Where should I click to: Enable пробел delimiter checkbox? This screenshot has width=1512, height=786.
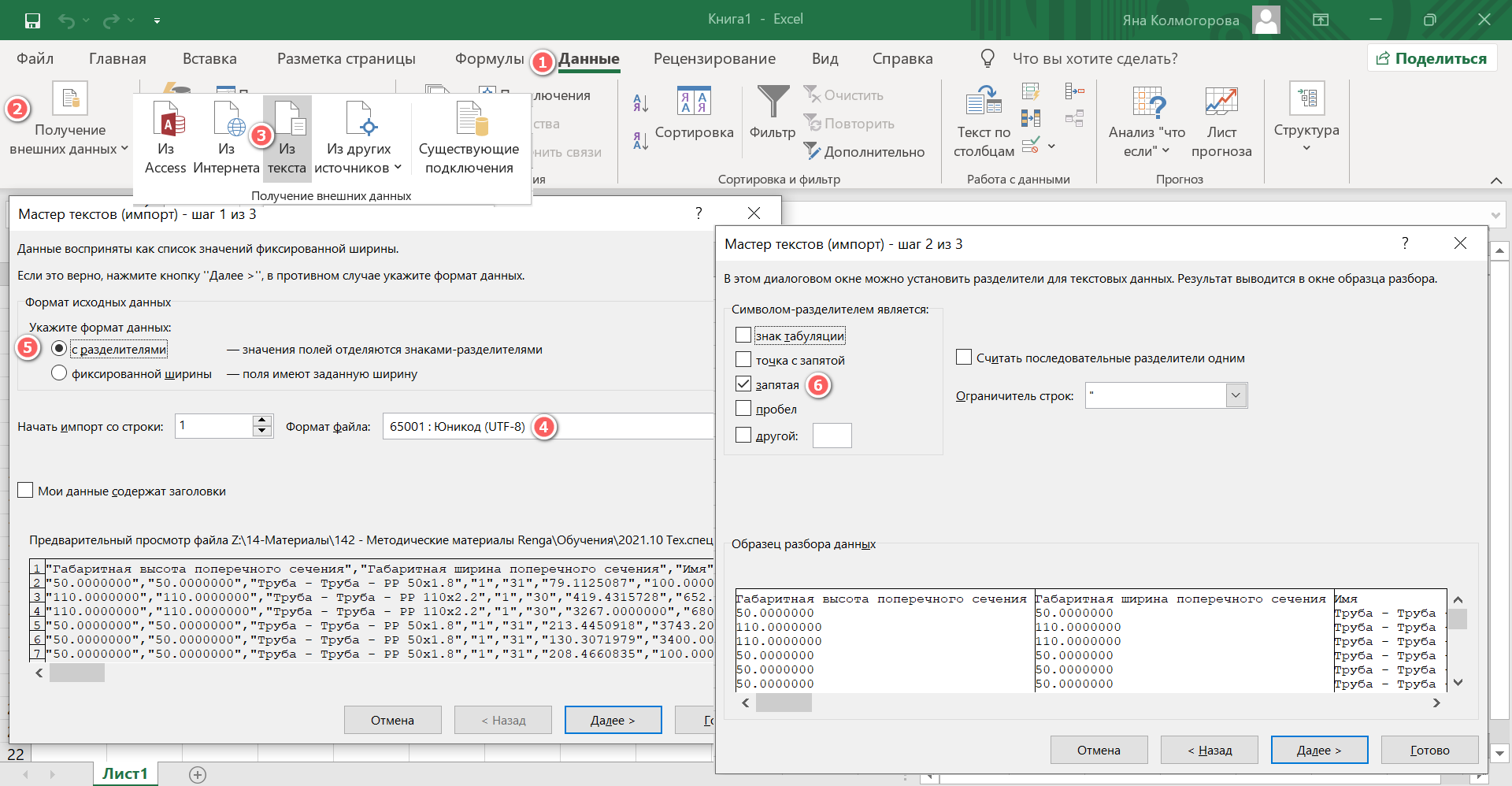pyautogui.click(x=743, y=408)
